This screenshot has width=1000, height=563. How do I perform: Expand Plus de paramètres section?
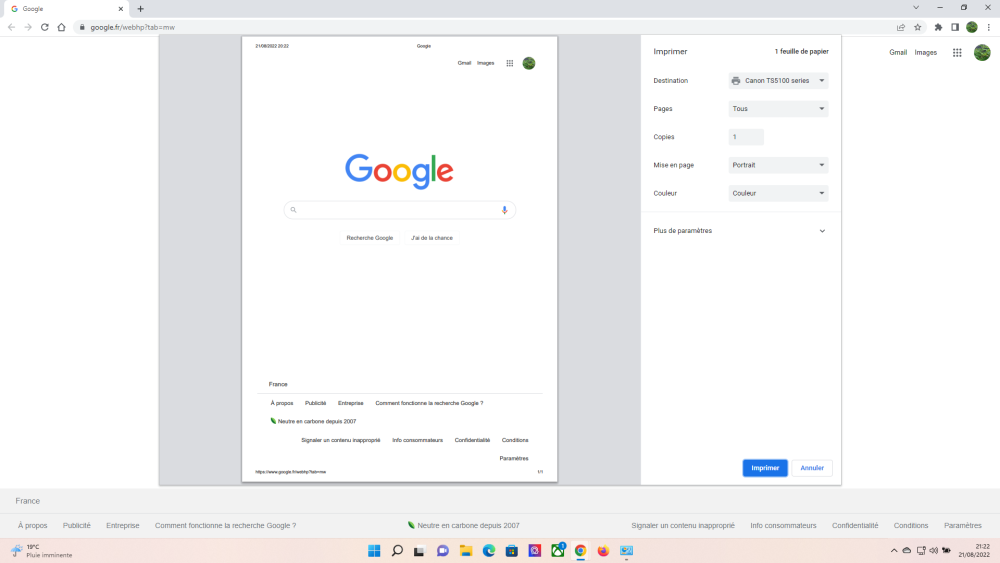pyautogui.click(x=740, y=231)
